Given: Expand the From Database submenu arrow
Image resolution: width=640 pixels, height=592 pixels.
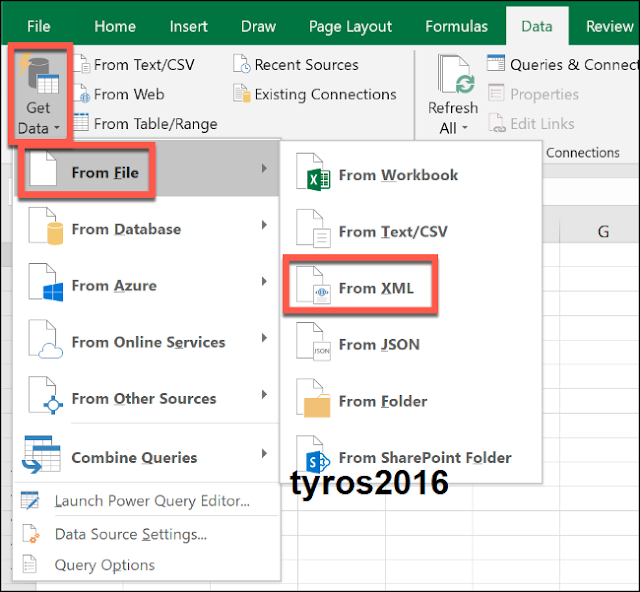Looking at the screenshot, I should click(x=264, y=225).
